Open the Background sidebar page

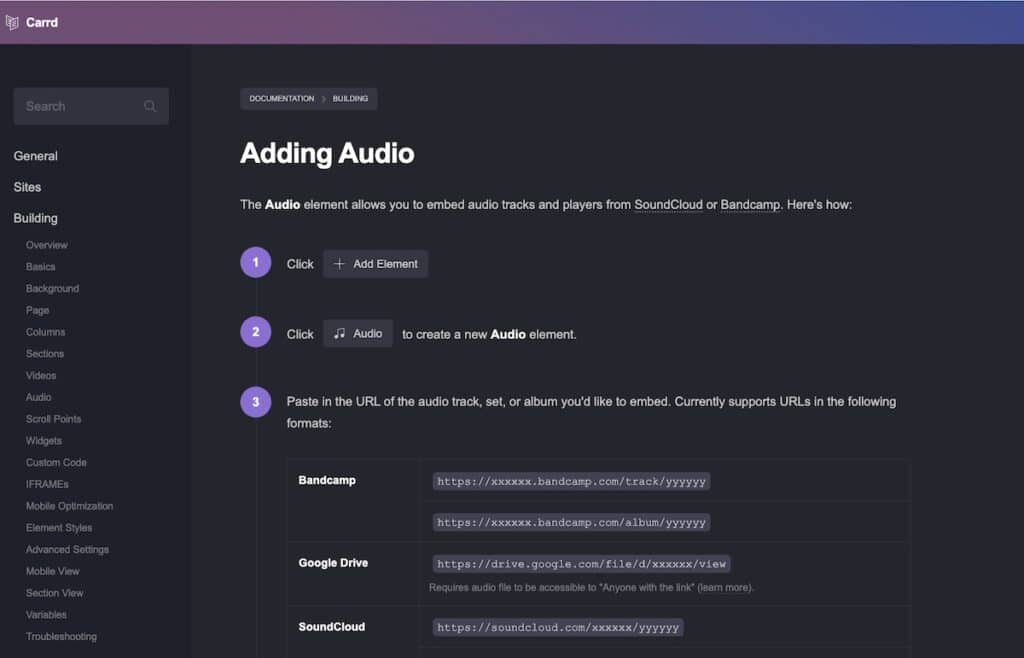point(52,289)
